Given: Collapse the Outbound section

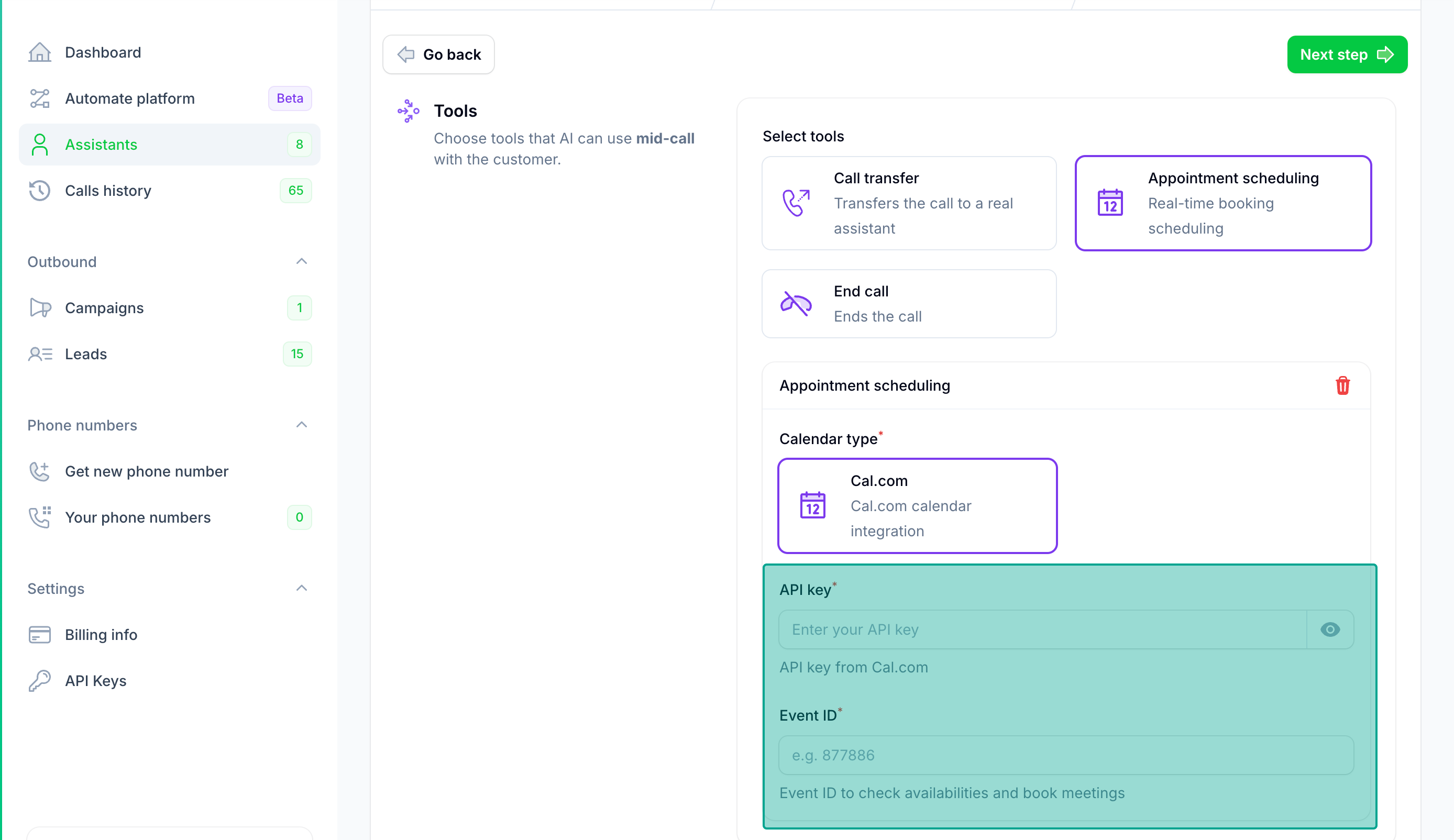Looking at the screenshot, I should coord(301,261).
